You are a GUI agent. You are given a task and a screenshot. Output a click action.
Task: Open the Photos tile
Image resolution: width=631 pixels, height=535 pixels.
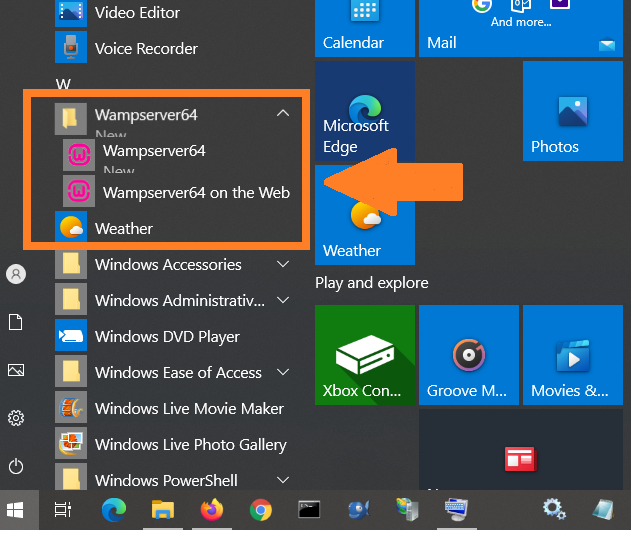(x=570, y=111)
